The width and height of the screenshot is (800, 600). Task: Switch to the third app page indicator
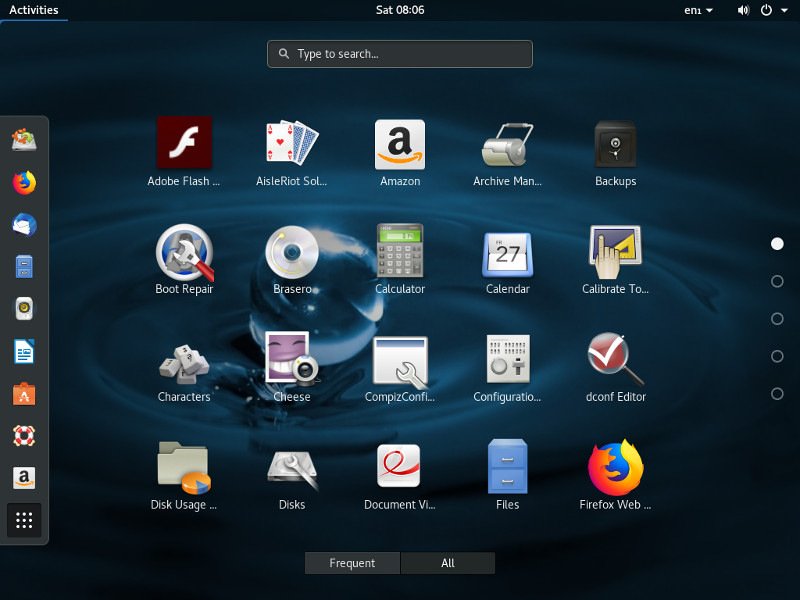coord(777,319)
